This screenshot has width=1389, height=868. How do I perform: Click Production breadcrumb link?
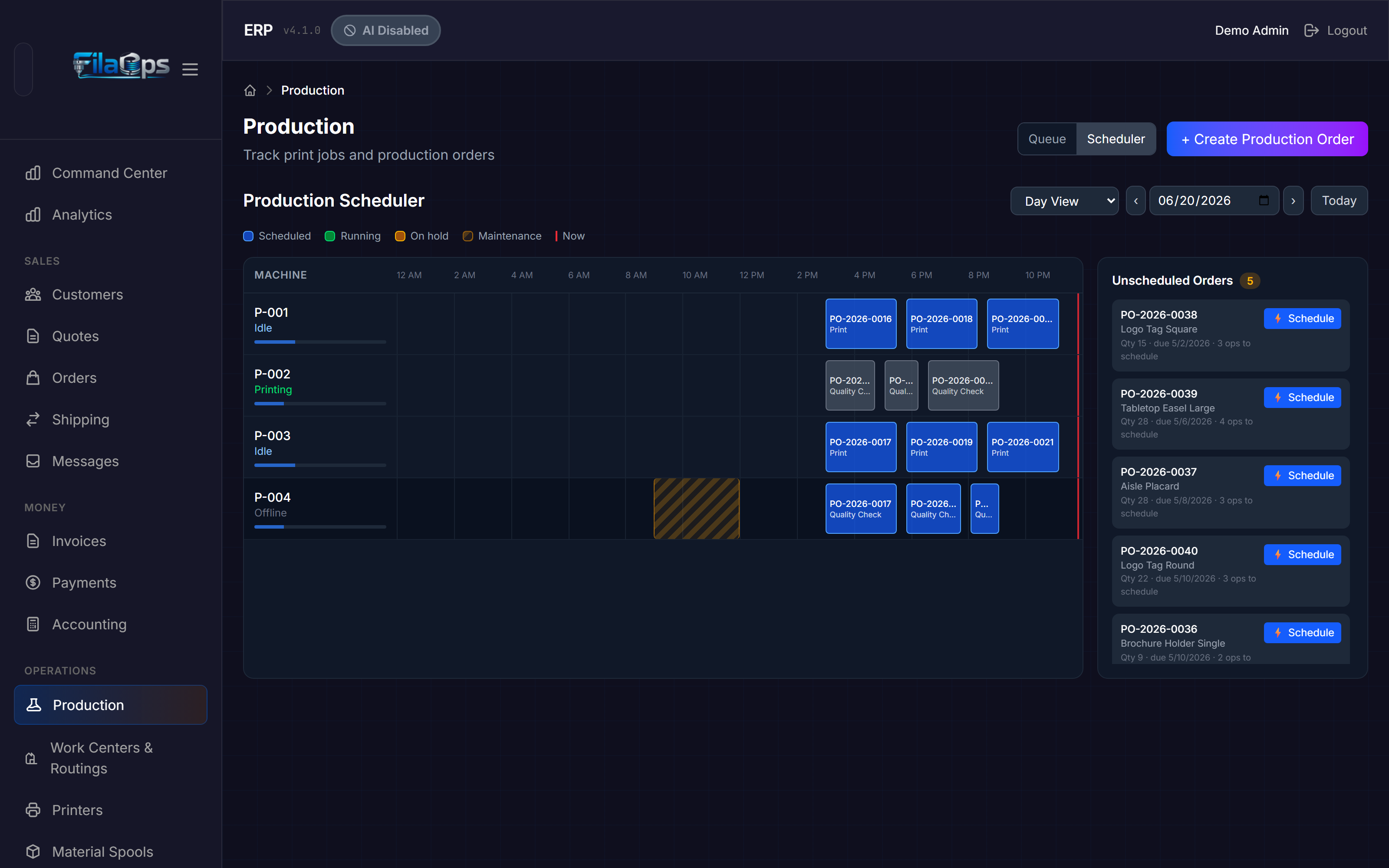pyautogui.click(x=313, y=91)
